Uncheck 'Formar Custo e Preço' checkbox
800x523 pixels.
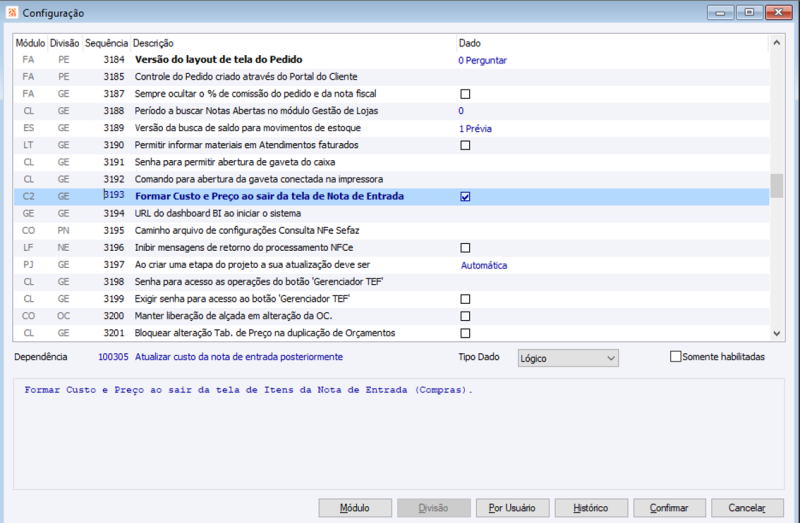465,196
